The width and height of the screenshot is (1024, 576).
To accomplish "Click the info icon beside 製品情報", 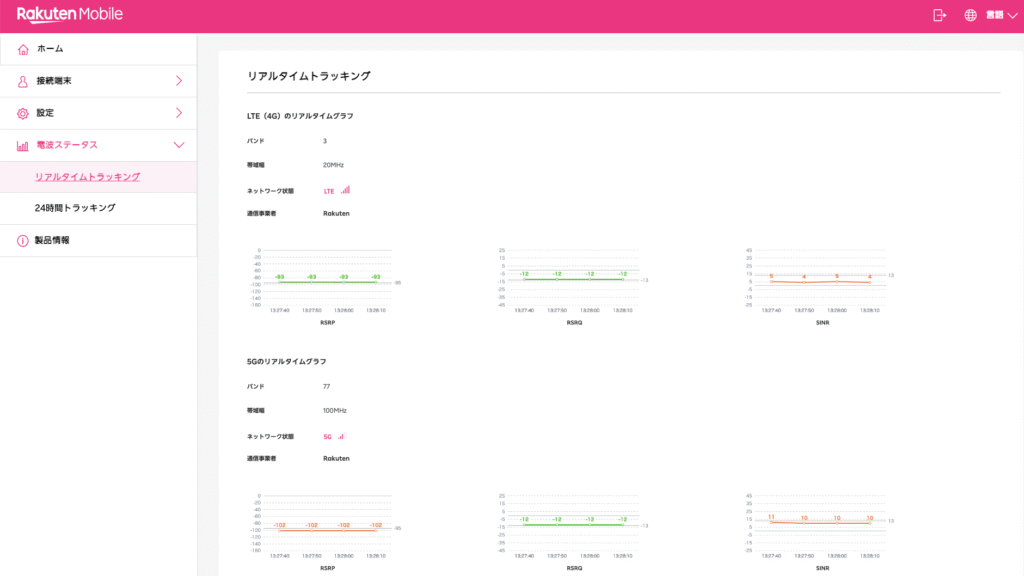I will pyautogui.click(x=23, y=240).
